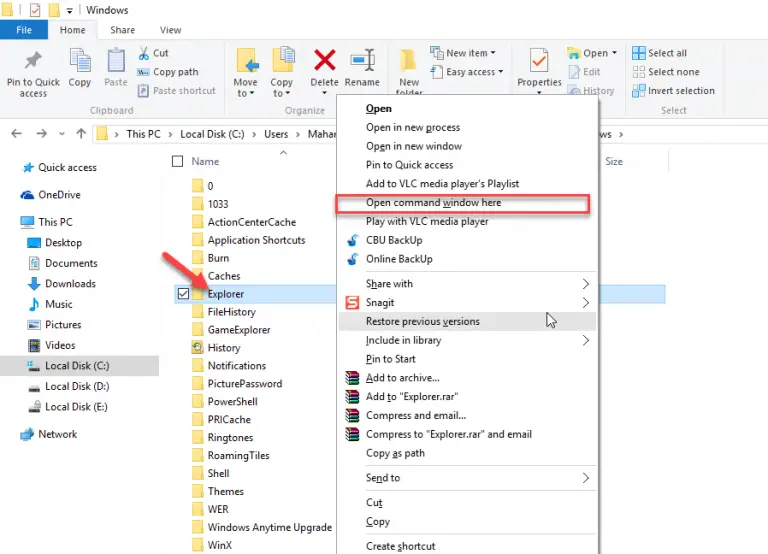Click the Cut scissors icon in ribbon

[145, 53]
